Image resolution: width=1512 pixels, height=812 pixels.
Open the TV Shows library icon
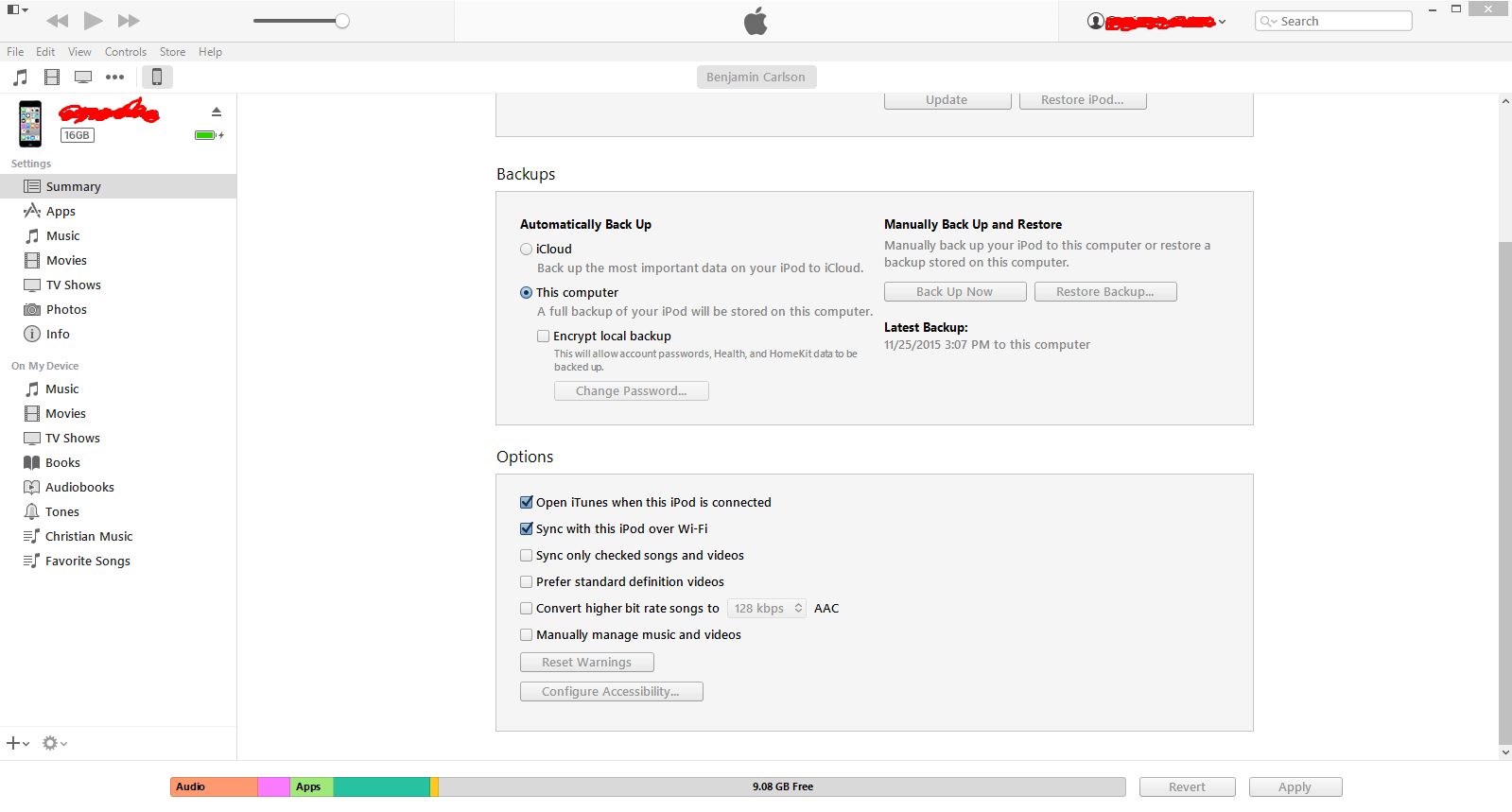click(x=83, y=78)
